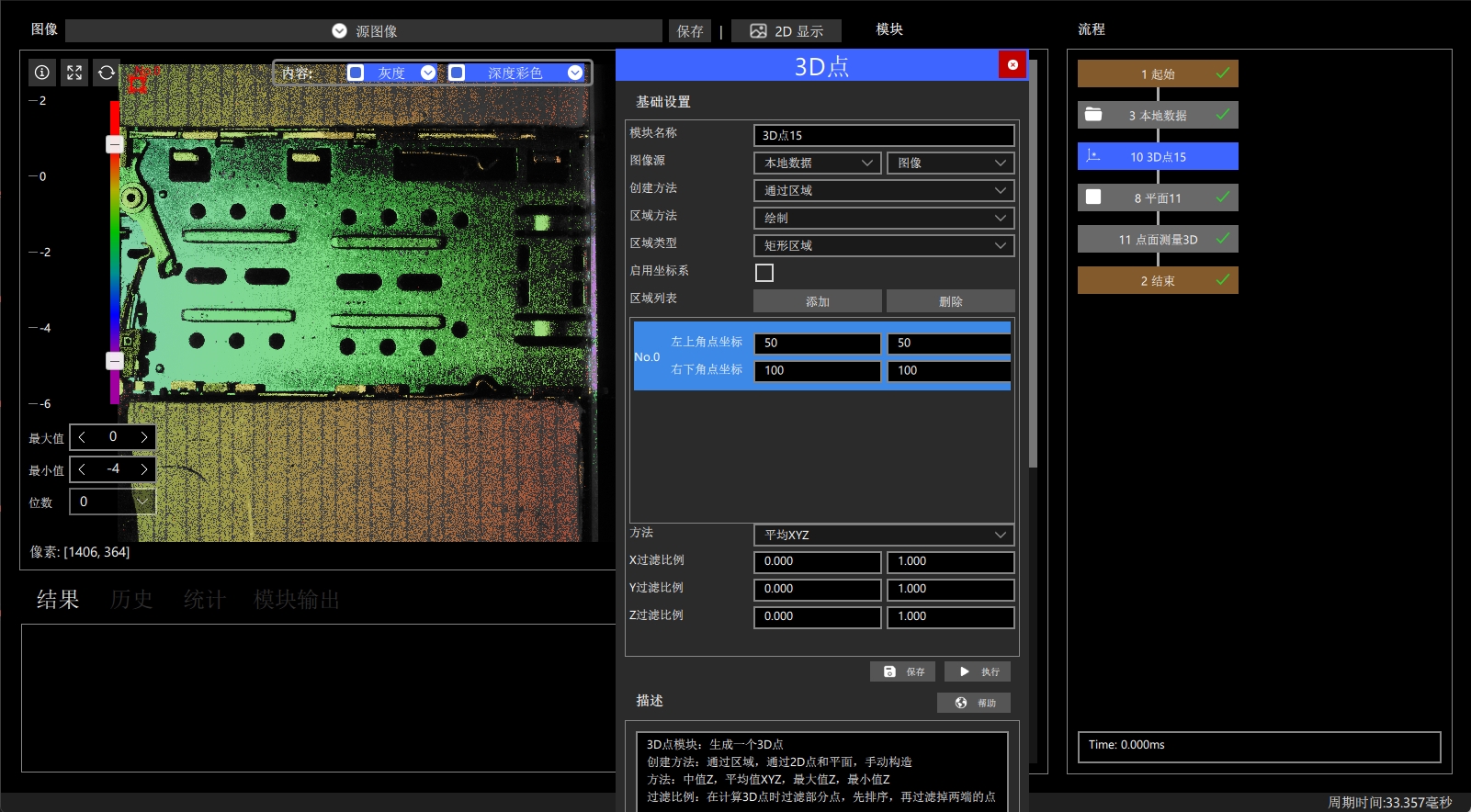1471x812 pixels.
Task: Click green checkmark on 1 起始
Action: (x=1223, y=73)
